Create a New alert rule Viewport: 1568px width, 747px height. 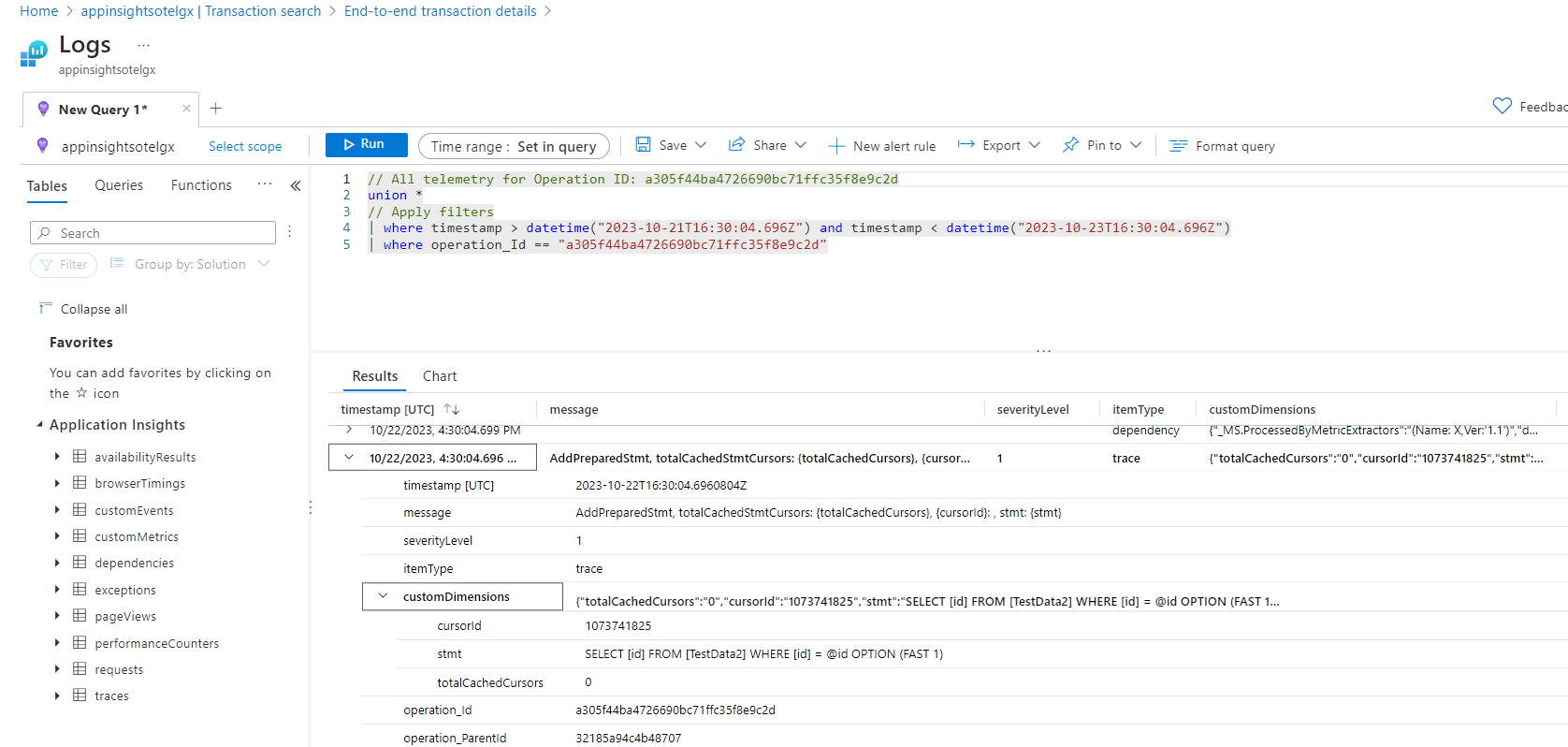pyautogui.click(x=882, y=146)
